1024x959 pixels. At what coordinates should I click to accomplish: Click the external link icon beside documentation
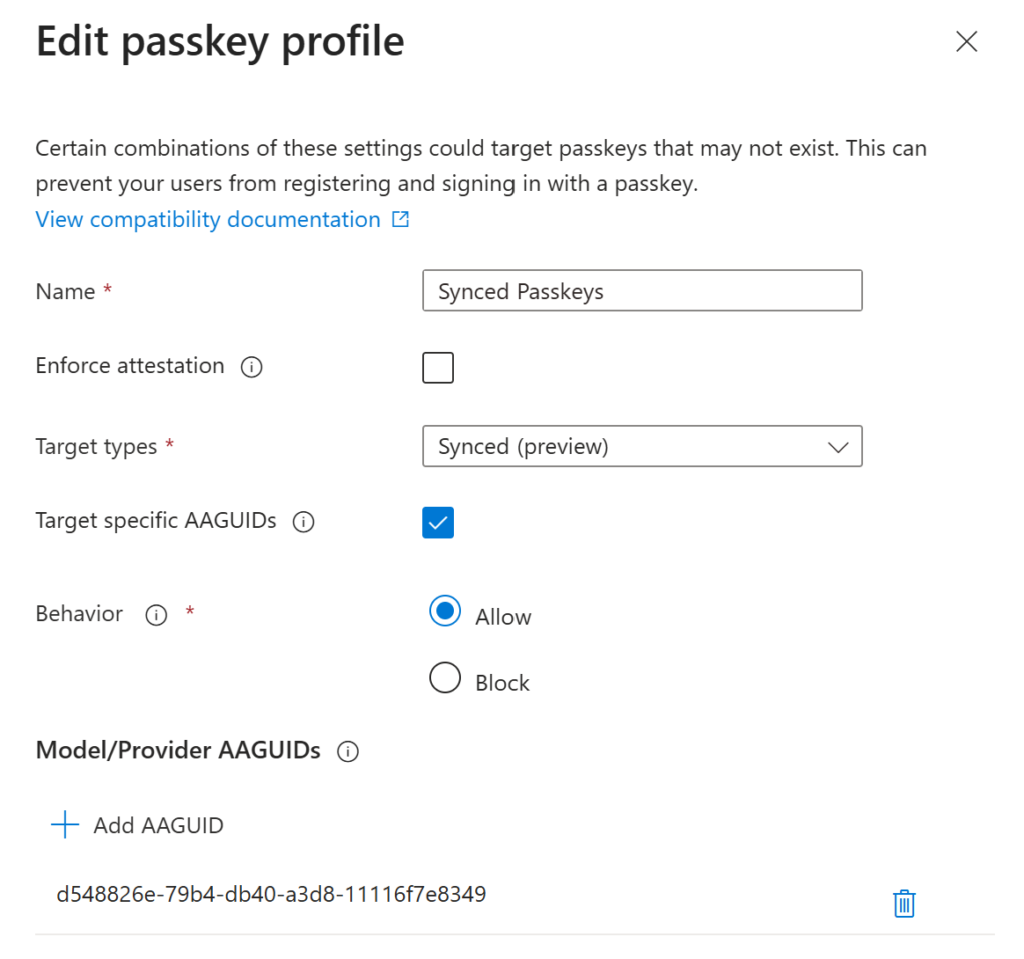pos(401,220)
